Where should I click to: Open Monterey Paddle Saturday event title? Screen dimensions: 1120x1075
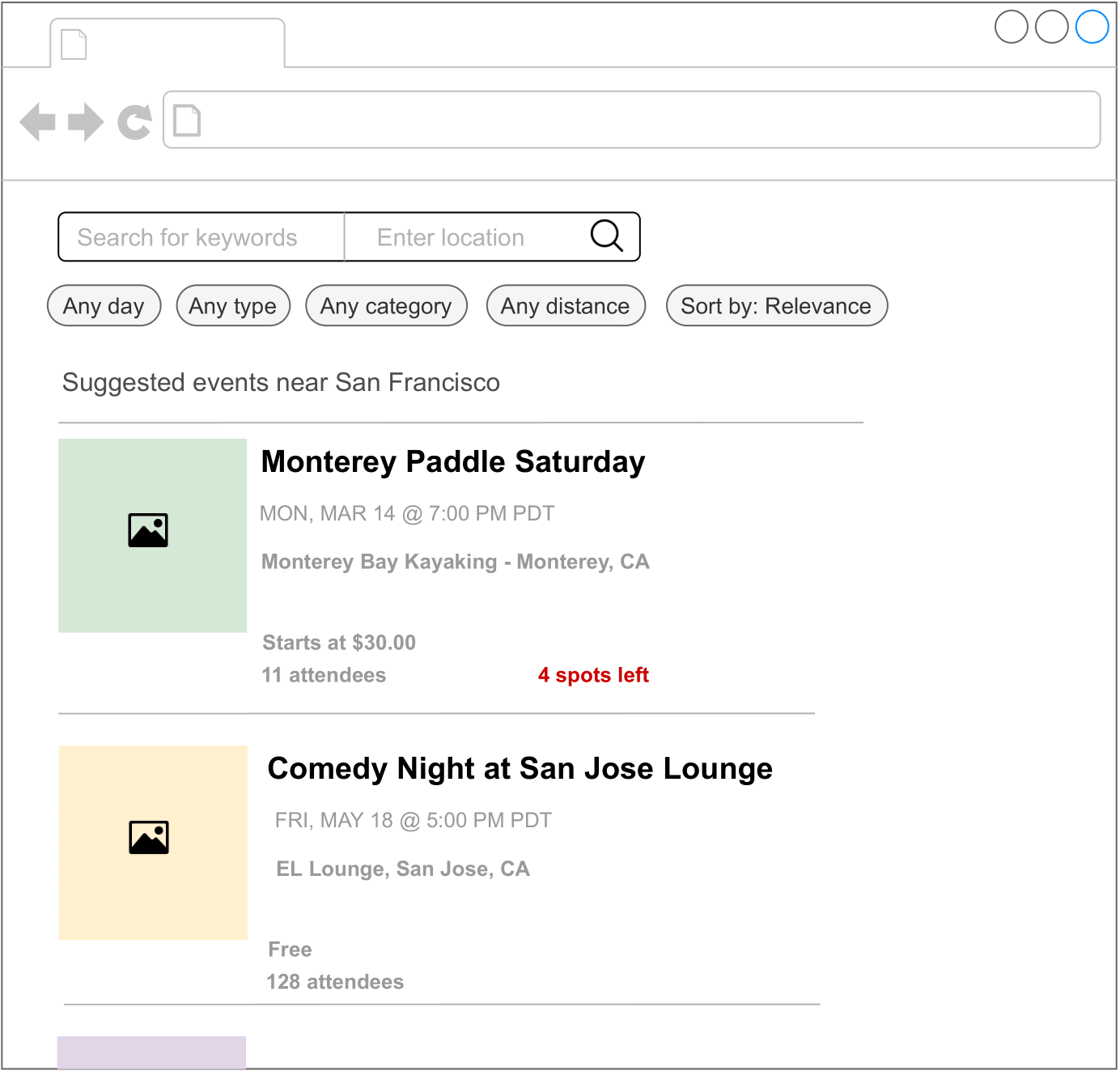click(453, 462)
